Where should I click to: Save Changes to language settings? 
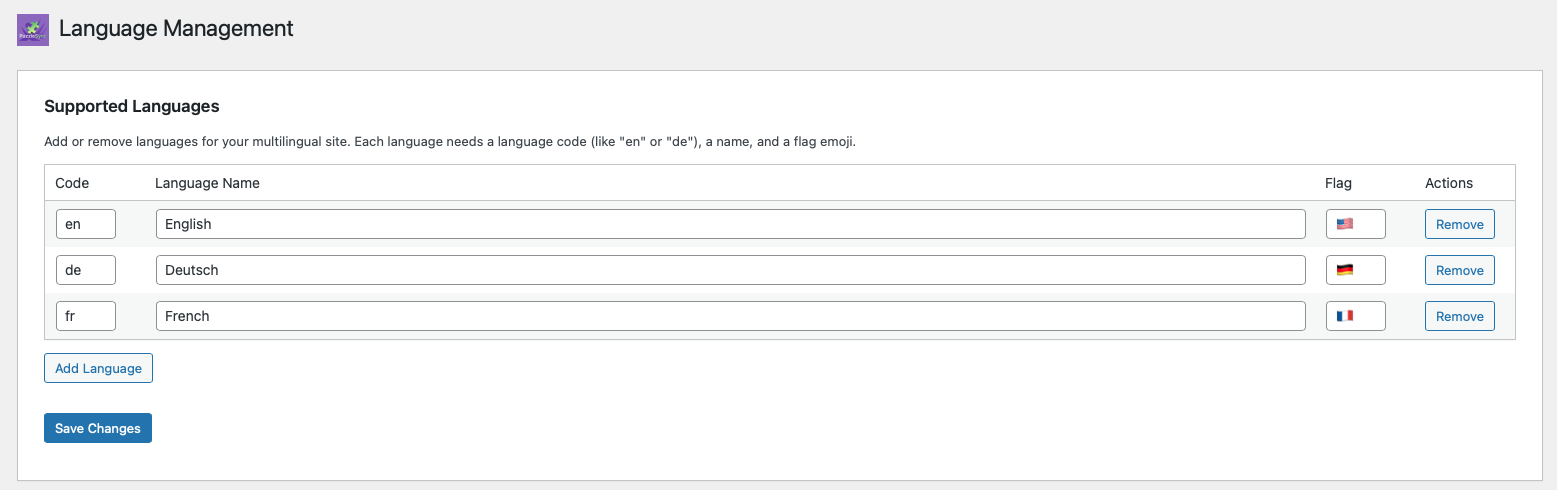pos(98,428)
